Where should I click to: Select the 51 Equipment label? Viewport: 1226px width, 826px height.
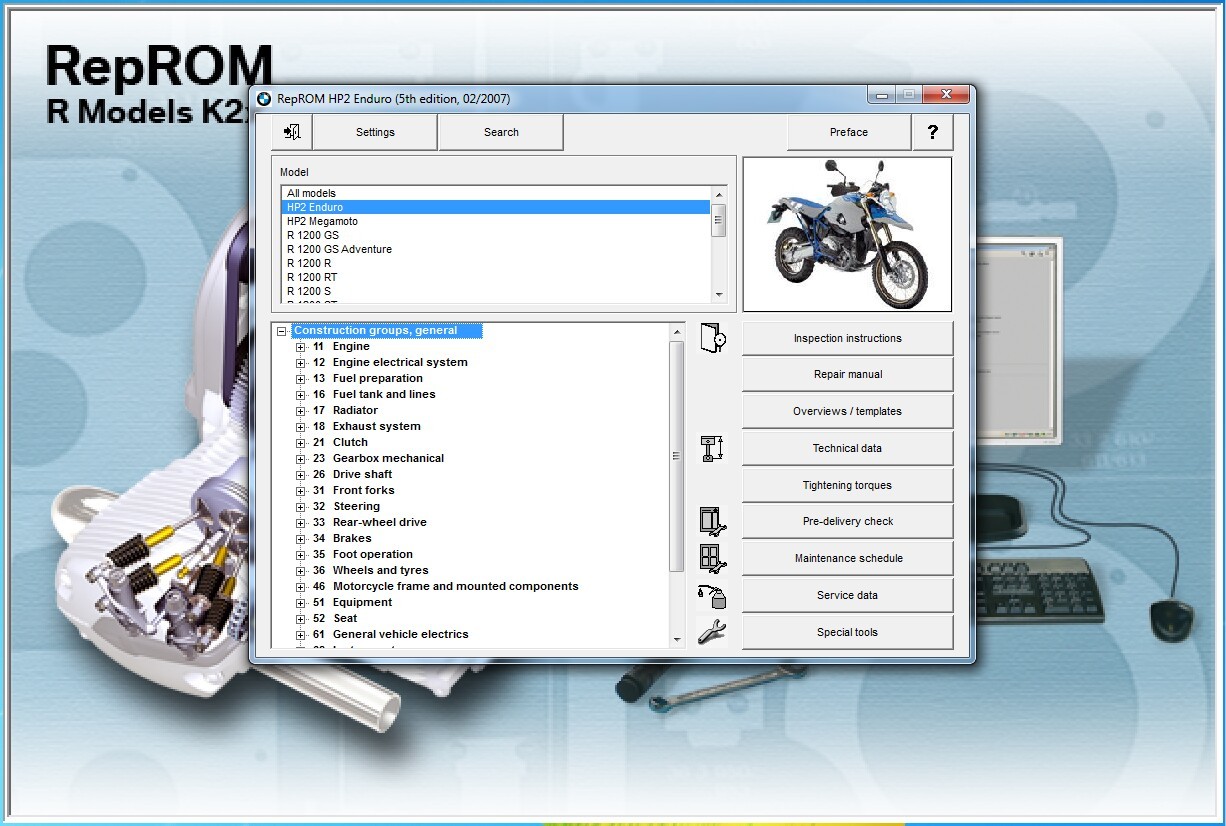352,602
